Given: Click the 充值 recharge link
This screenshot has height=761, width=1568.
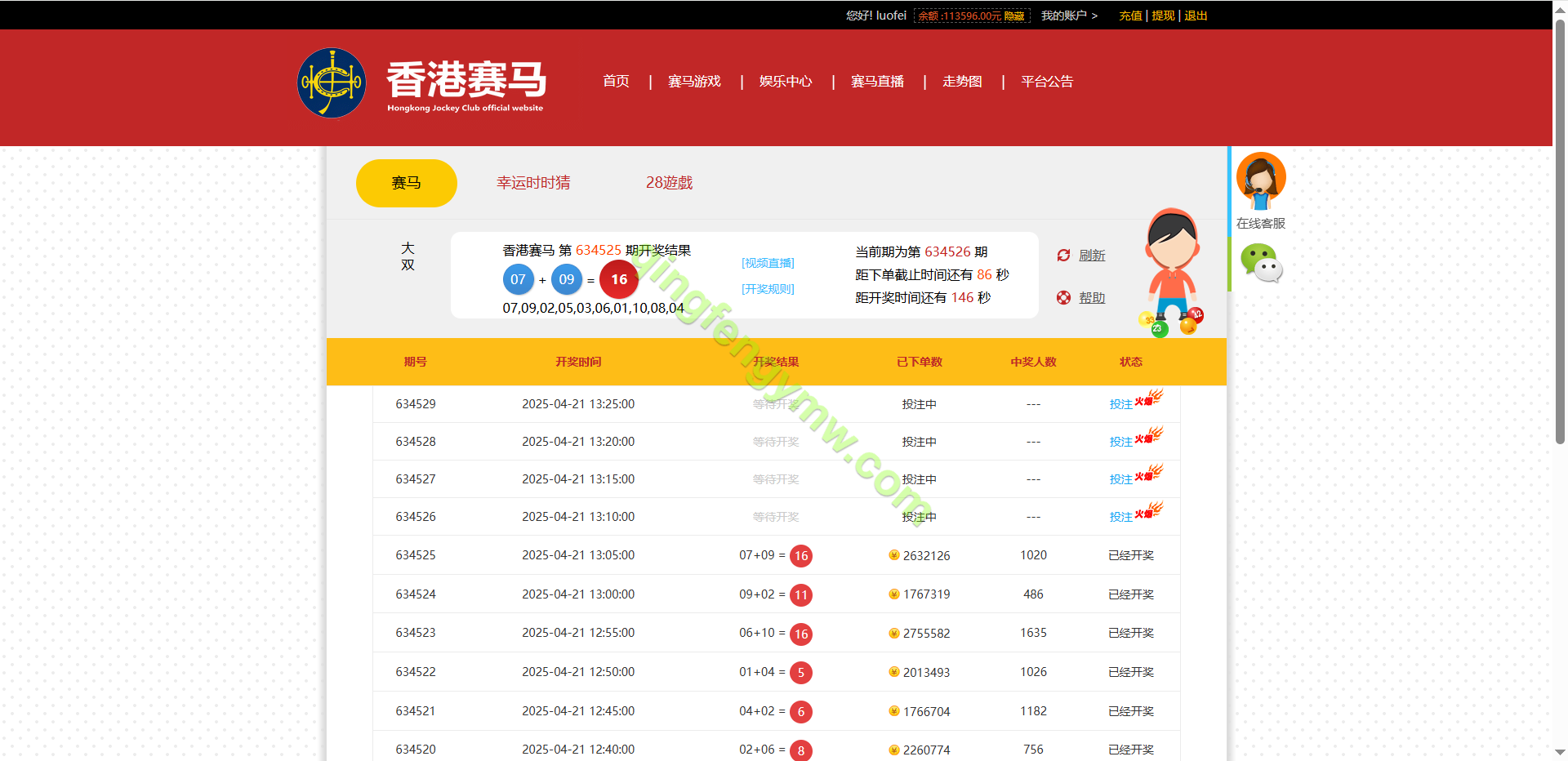Looking at the screenshot, I should pyautogui.click(x=1130, y=16).
